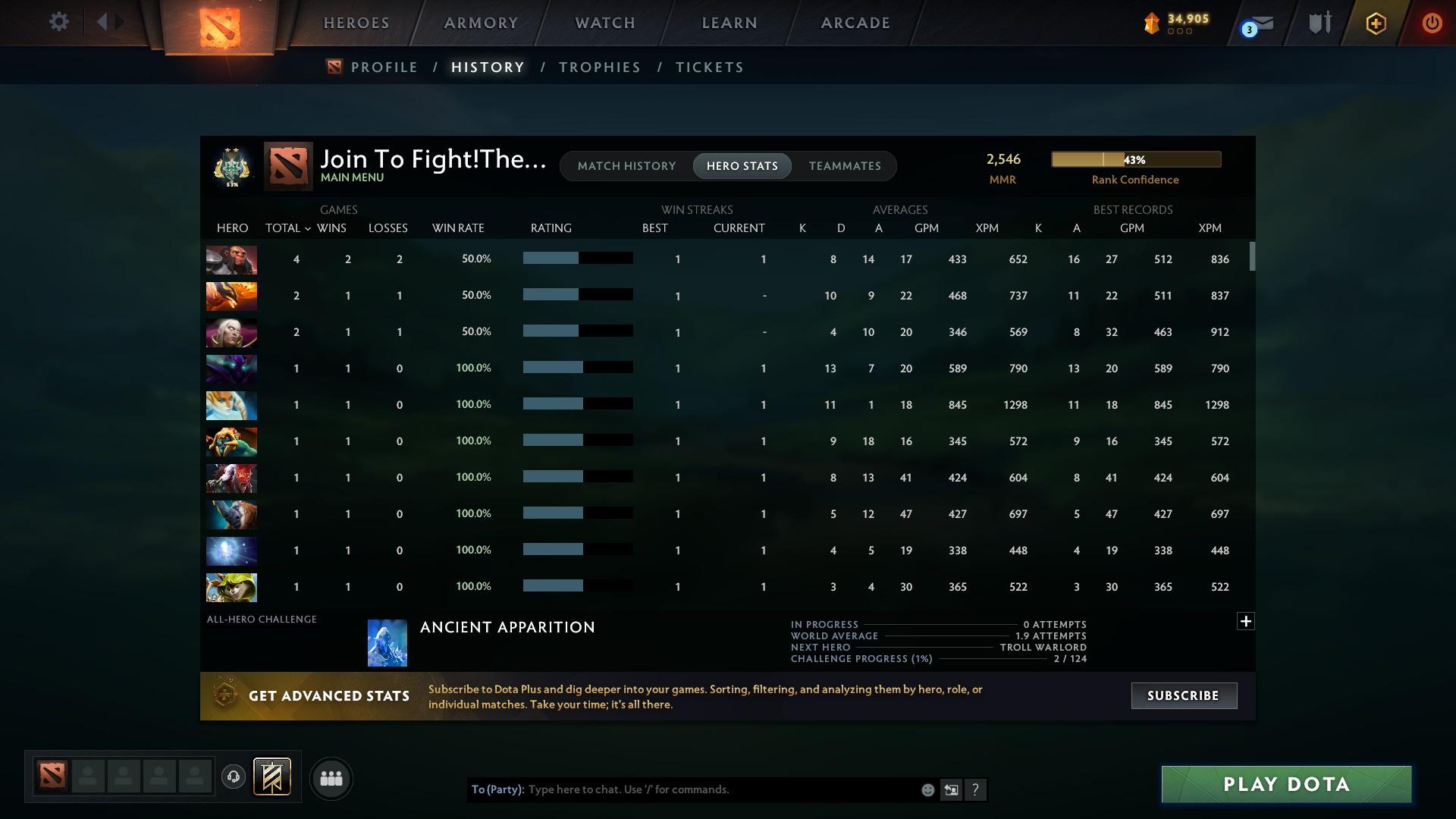Screen dimensions: 1456x819
Task: Open the Dota Plus hexagon plus icon
Action: click(x=1375, y=23)
